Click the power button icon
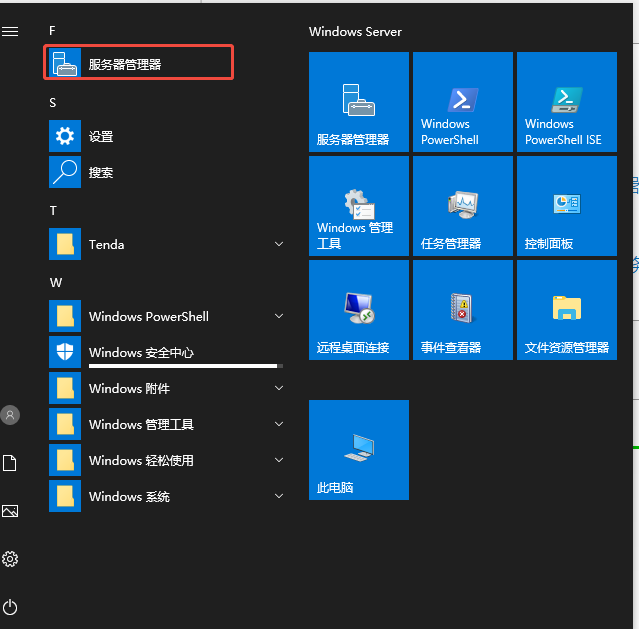639x629 pixels. (x=10, y=607)
